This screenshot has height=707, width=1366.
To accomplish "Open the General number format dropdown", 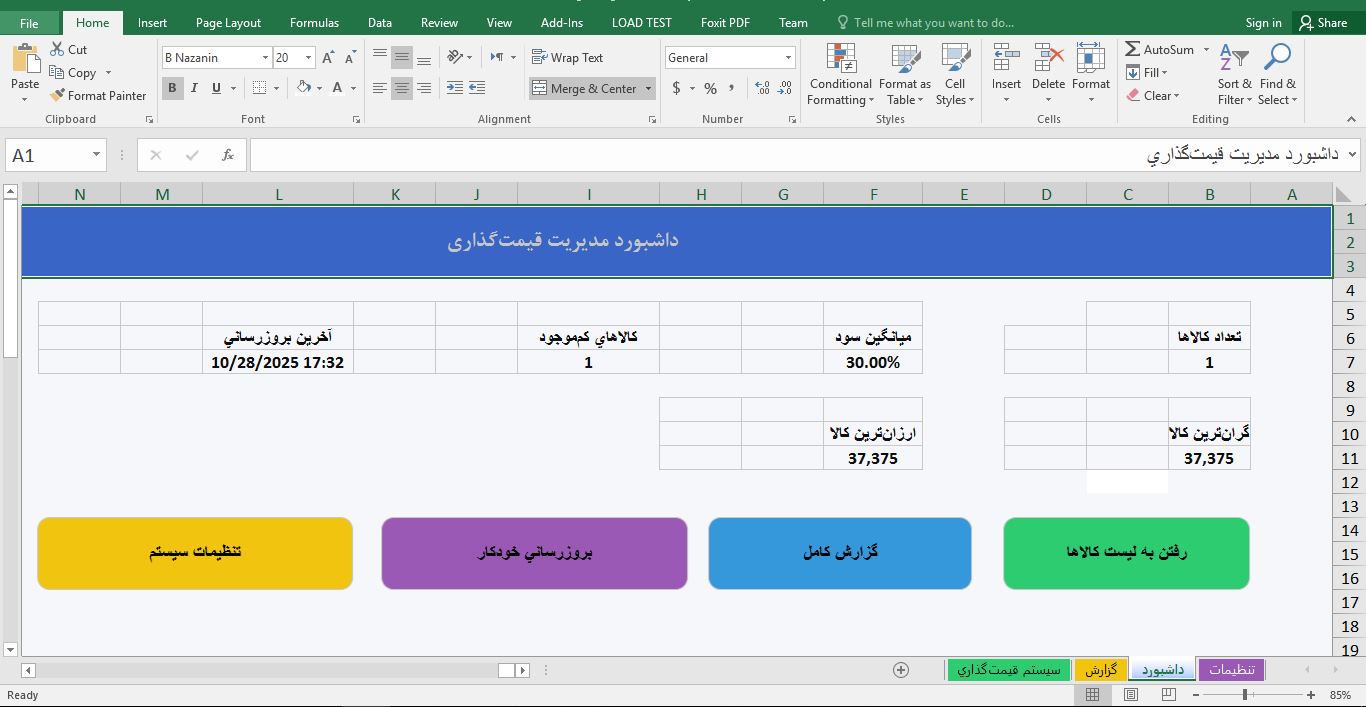I will coord(789,57).
